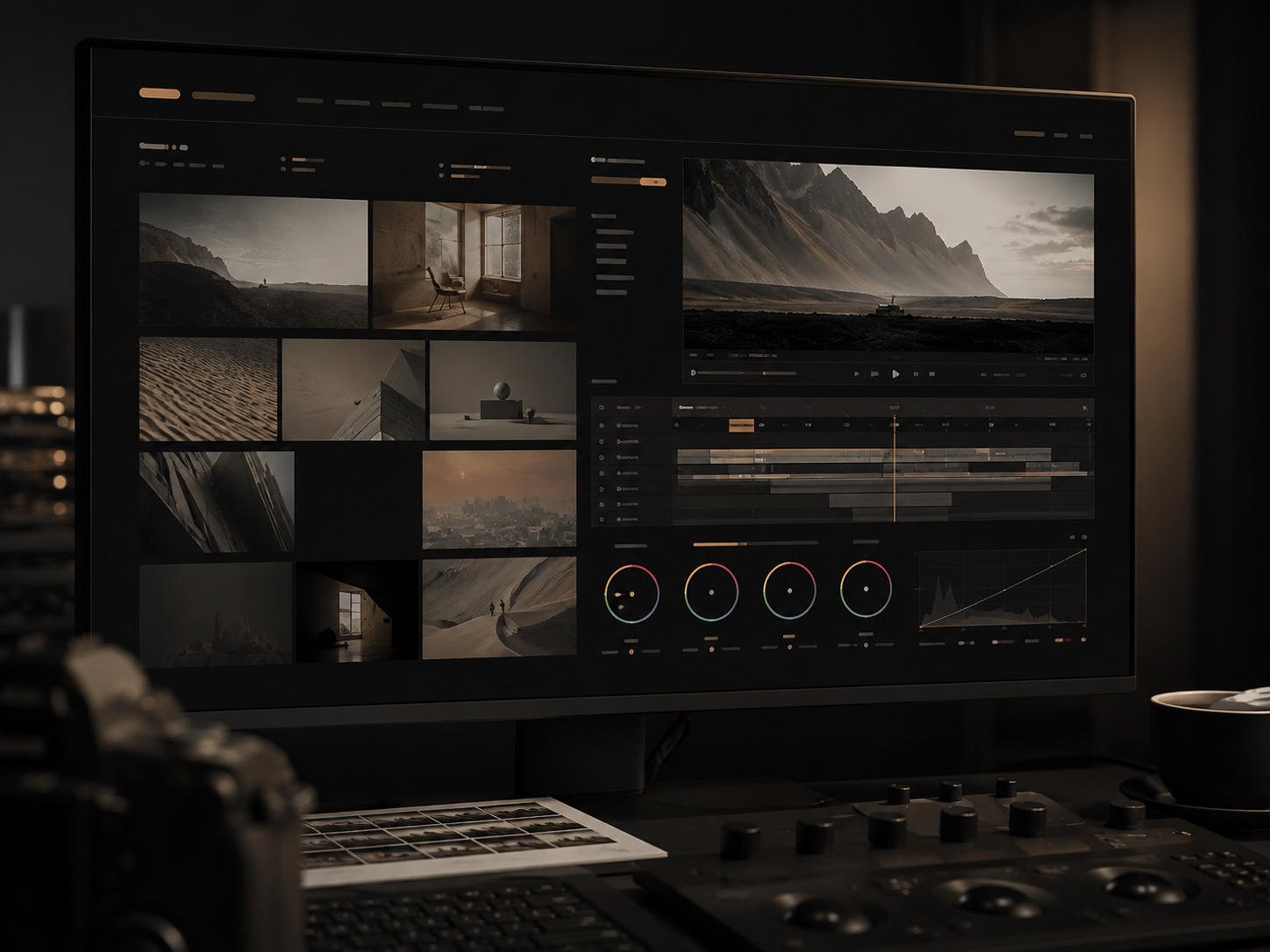Image resolution: width=1270 pixels, height=952 pixels.
Task: Click the center of the second color wheel
Action: point(711,592)
